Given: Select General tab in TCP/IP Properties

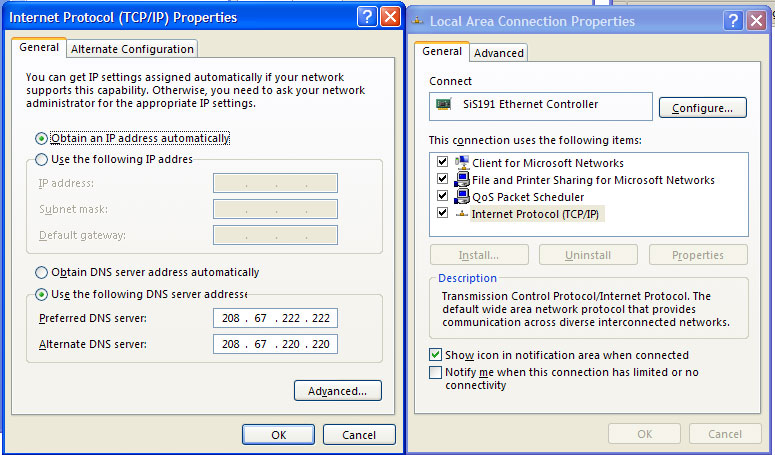Looking at the screenshot, I should tap(39, 47).
